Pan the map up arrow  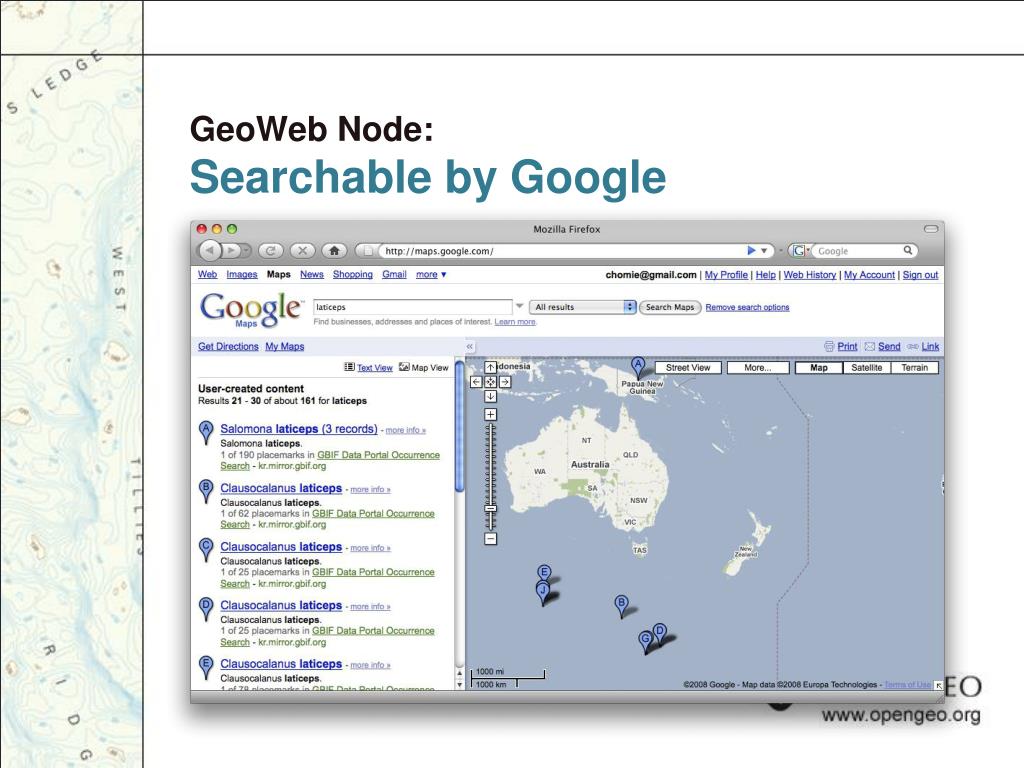click(x=490, y=368)
